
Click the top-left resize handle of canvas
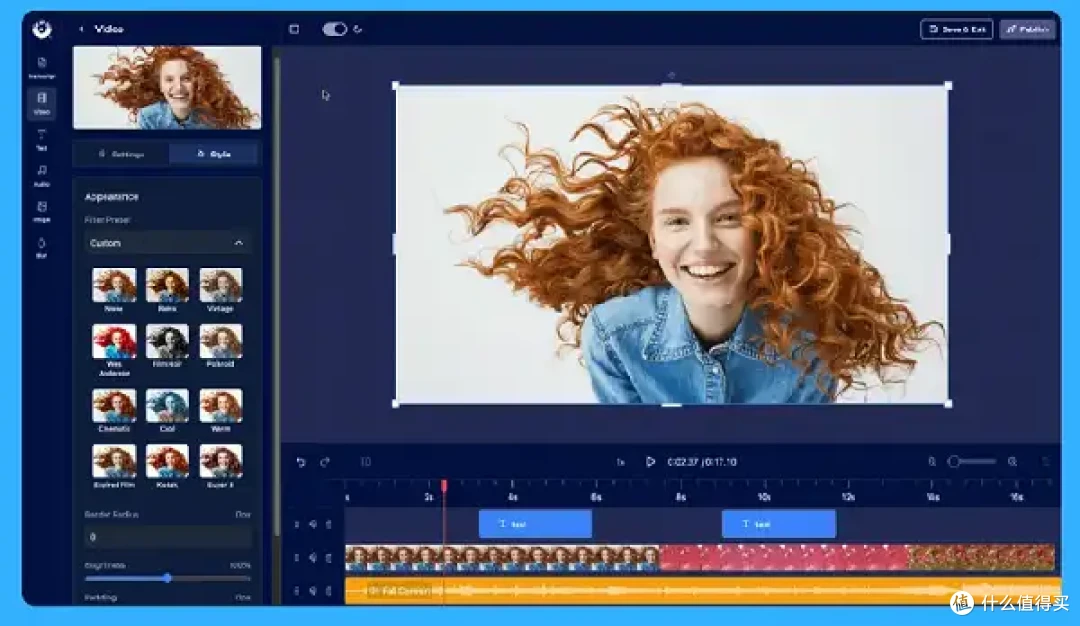coord(395,85)
